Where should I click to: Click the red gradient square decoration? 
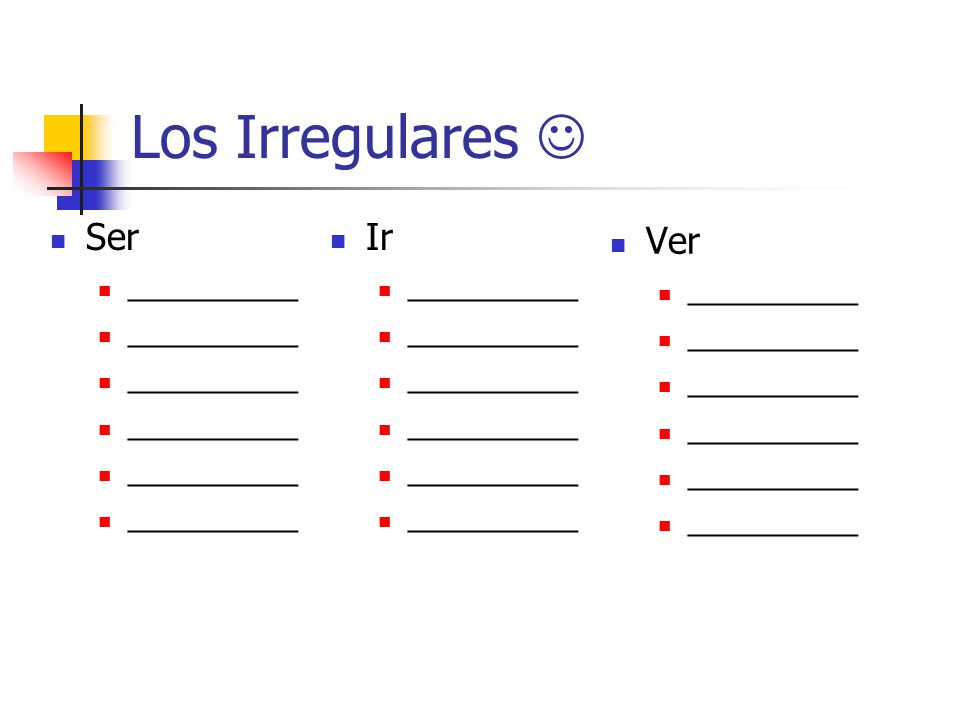42,173
